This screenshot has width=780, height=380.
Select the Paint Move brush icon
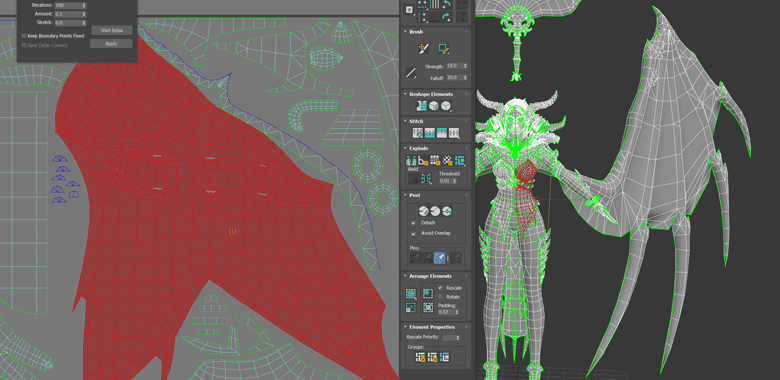[423, 48]
